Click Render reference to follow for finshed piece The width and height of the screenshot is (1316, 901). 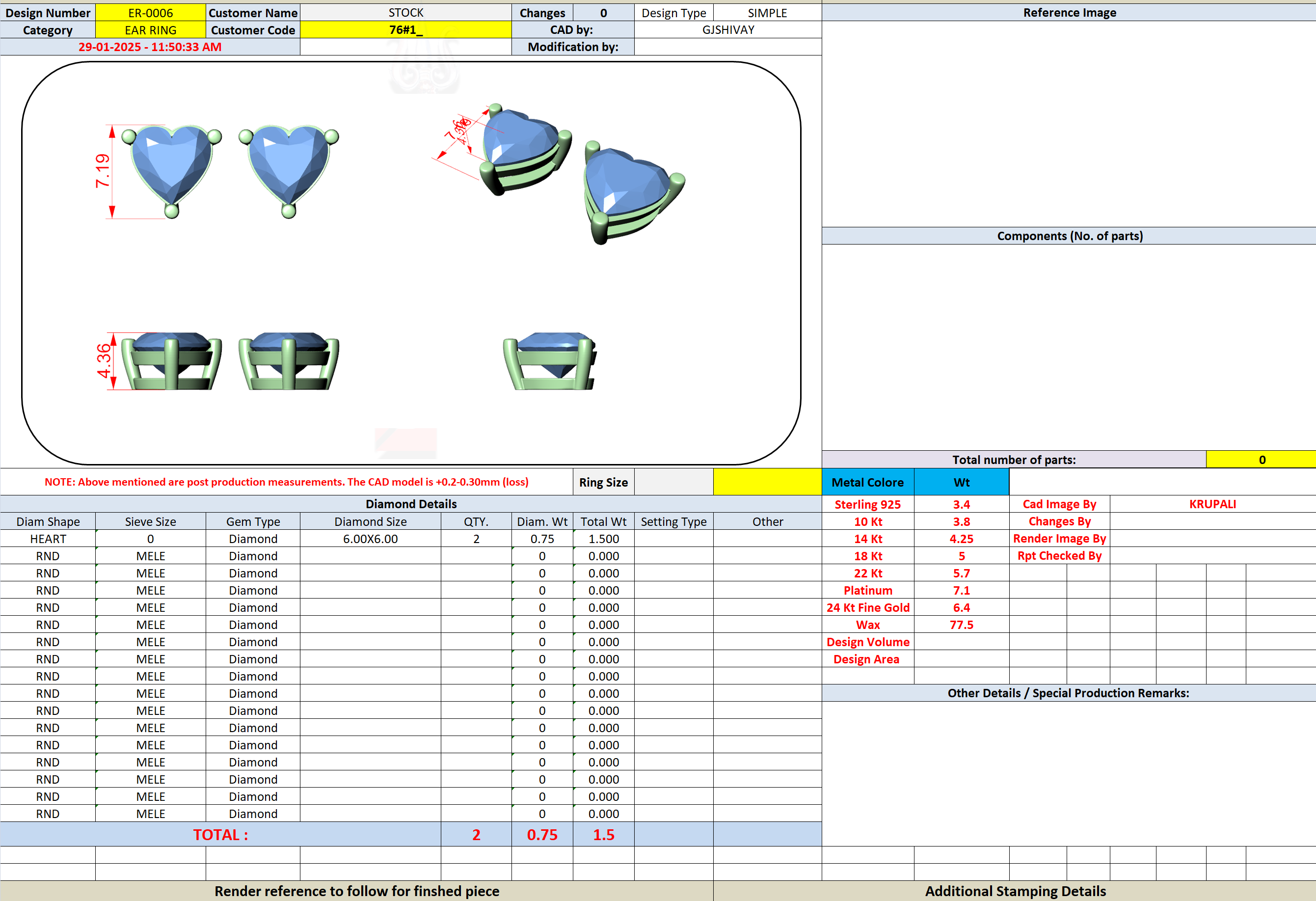[357, 891]
